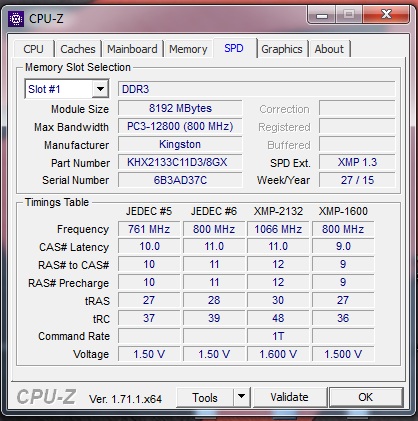Screen dimensions: 418x421
Task: Click the Module Size value 8192 MBytes
Action: coord(180,108)
